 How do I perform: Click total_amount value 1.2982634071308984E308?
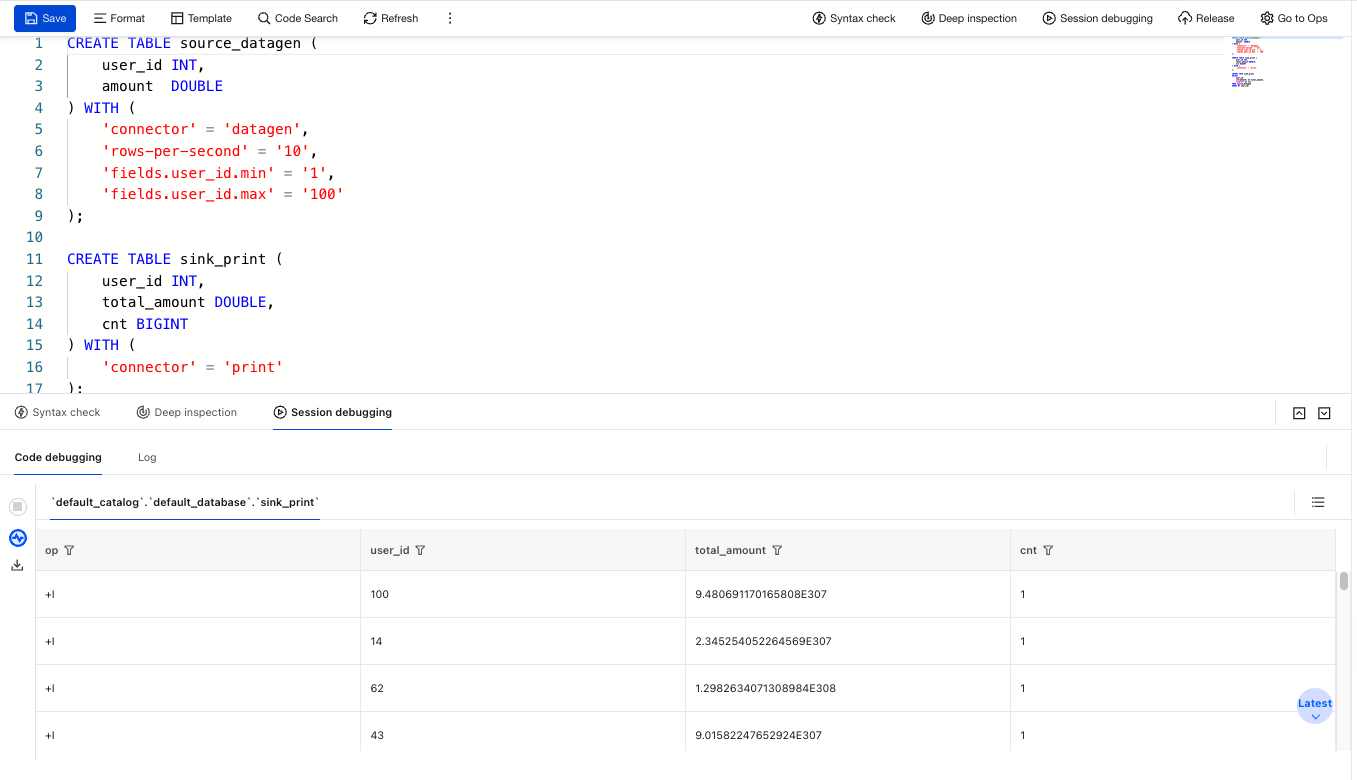(765, 688)
